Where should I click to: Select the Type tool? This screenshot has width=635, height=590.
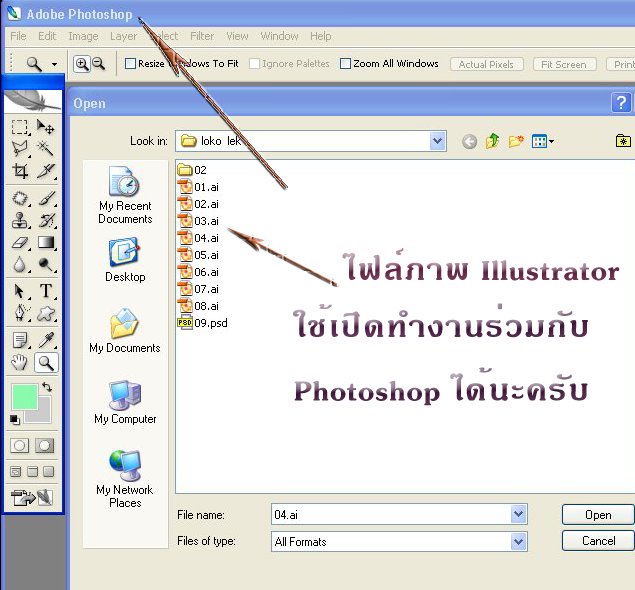[x=45, y=292]
